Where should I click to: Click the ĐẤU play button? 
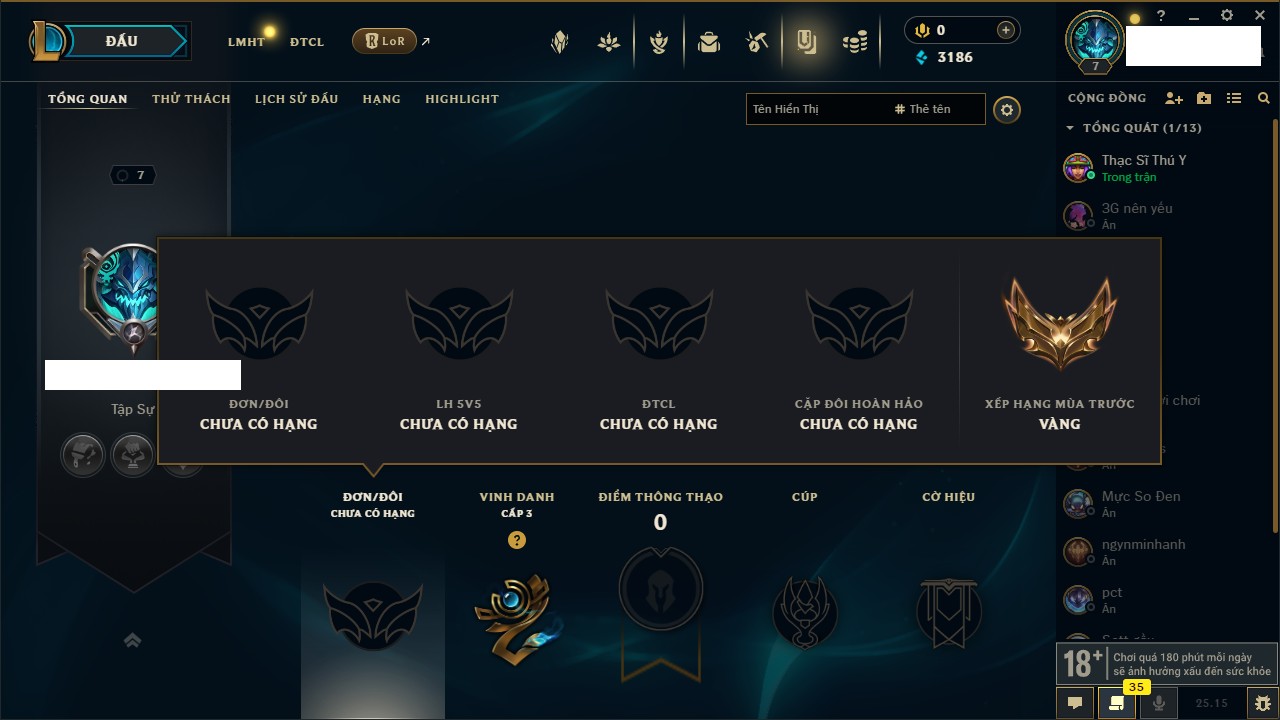121,41
